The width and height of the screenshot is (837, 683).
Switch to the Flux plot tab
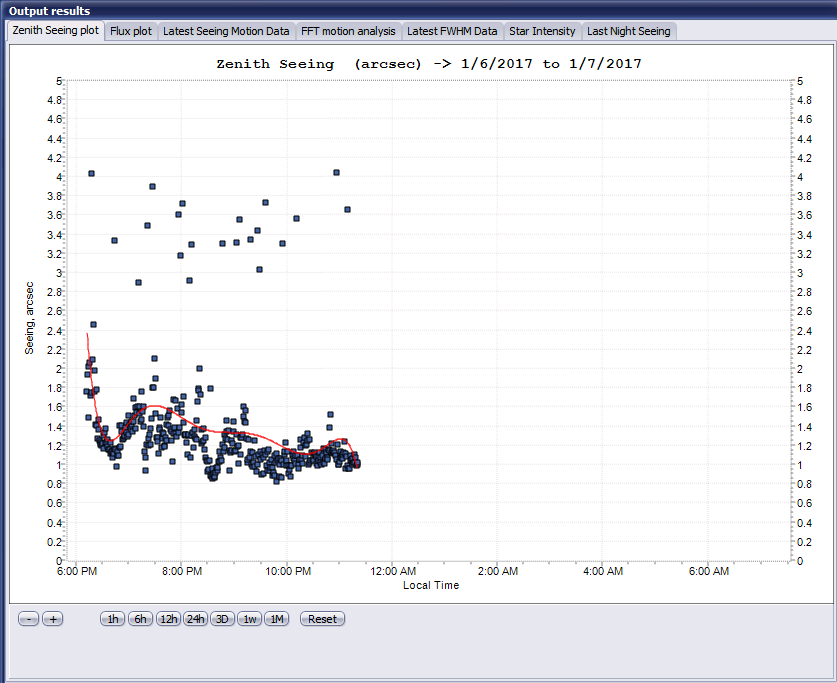pos(131,31)
